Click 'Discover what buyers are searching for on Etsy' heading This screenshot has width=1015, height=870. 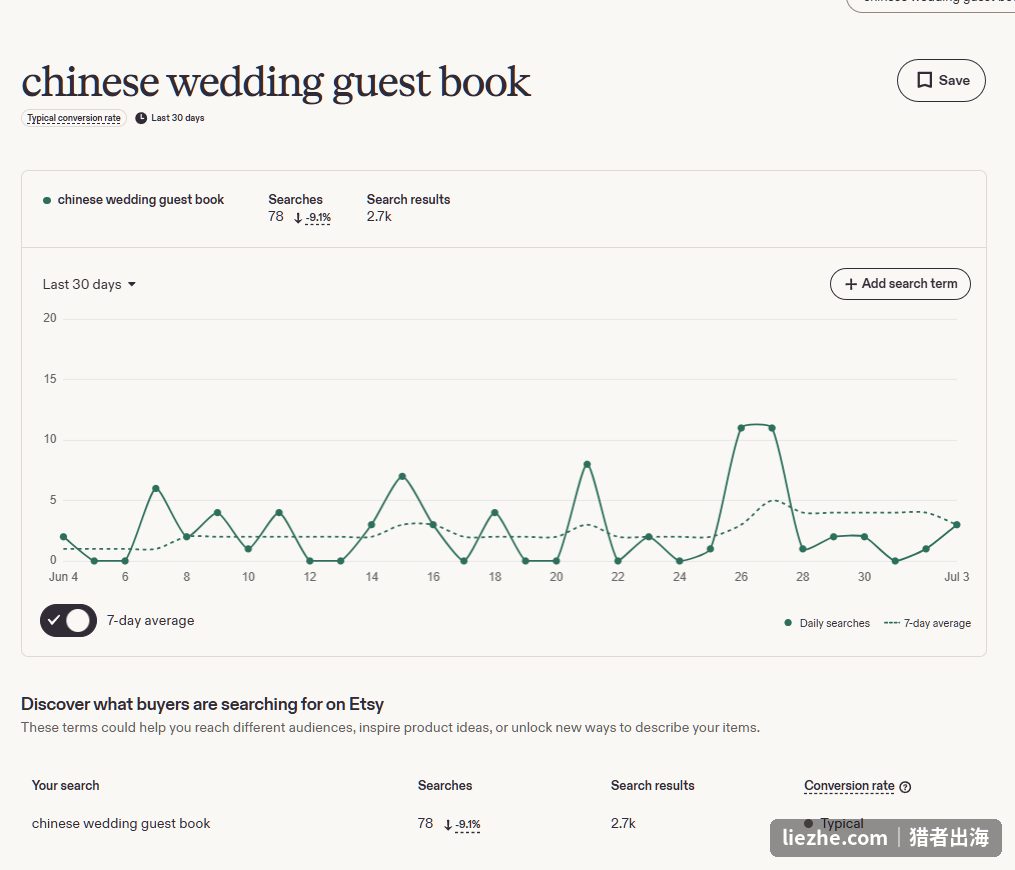coord(202,704)
